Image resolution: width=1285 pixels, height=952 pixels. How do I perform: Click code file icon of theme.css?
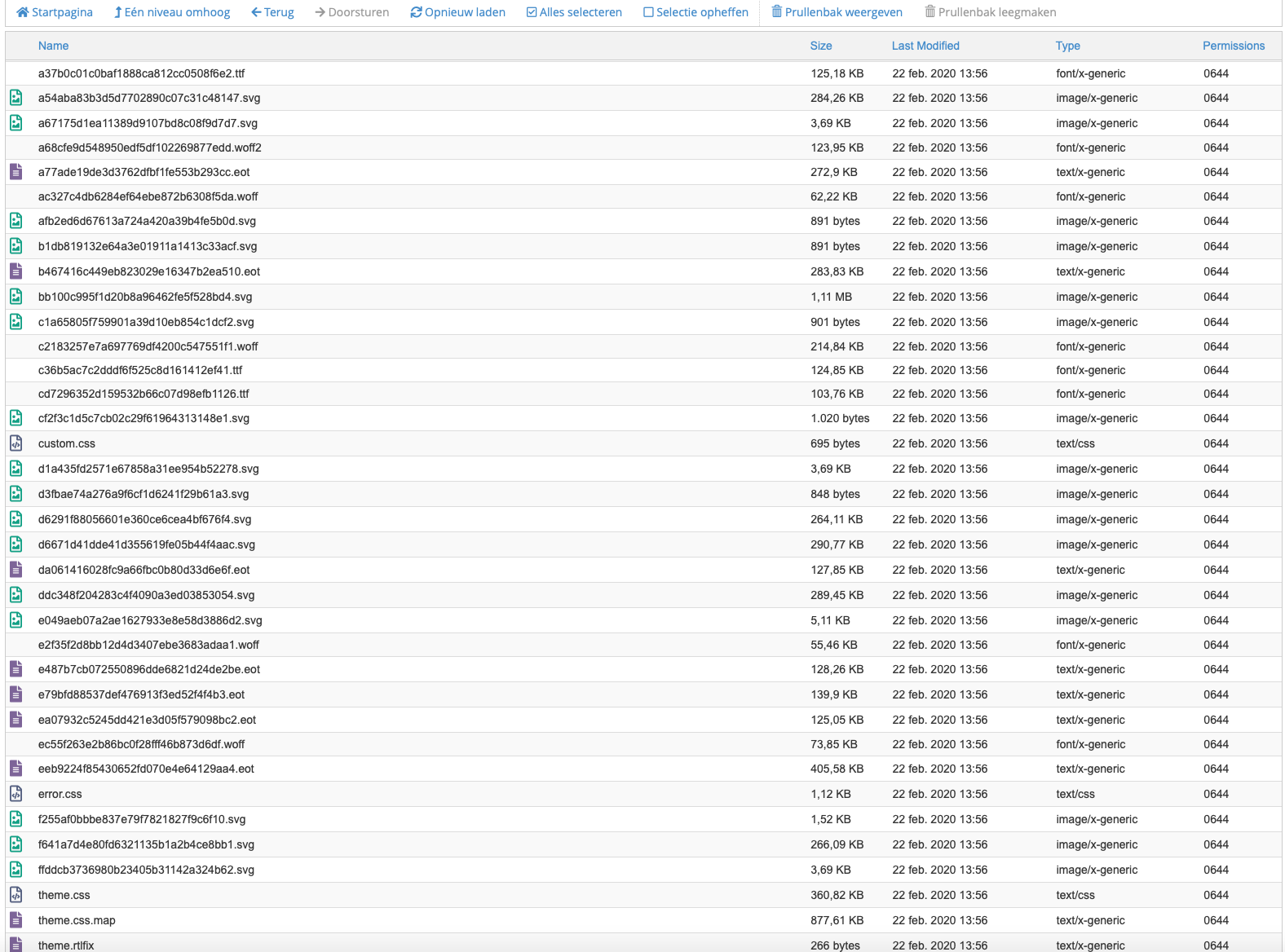click(x=15, y=895)
